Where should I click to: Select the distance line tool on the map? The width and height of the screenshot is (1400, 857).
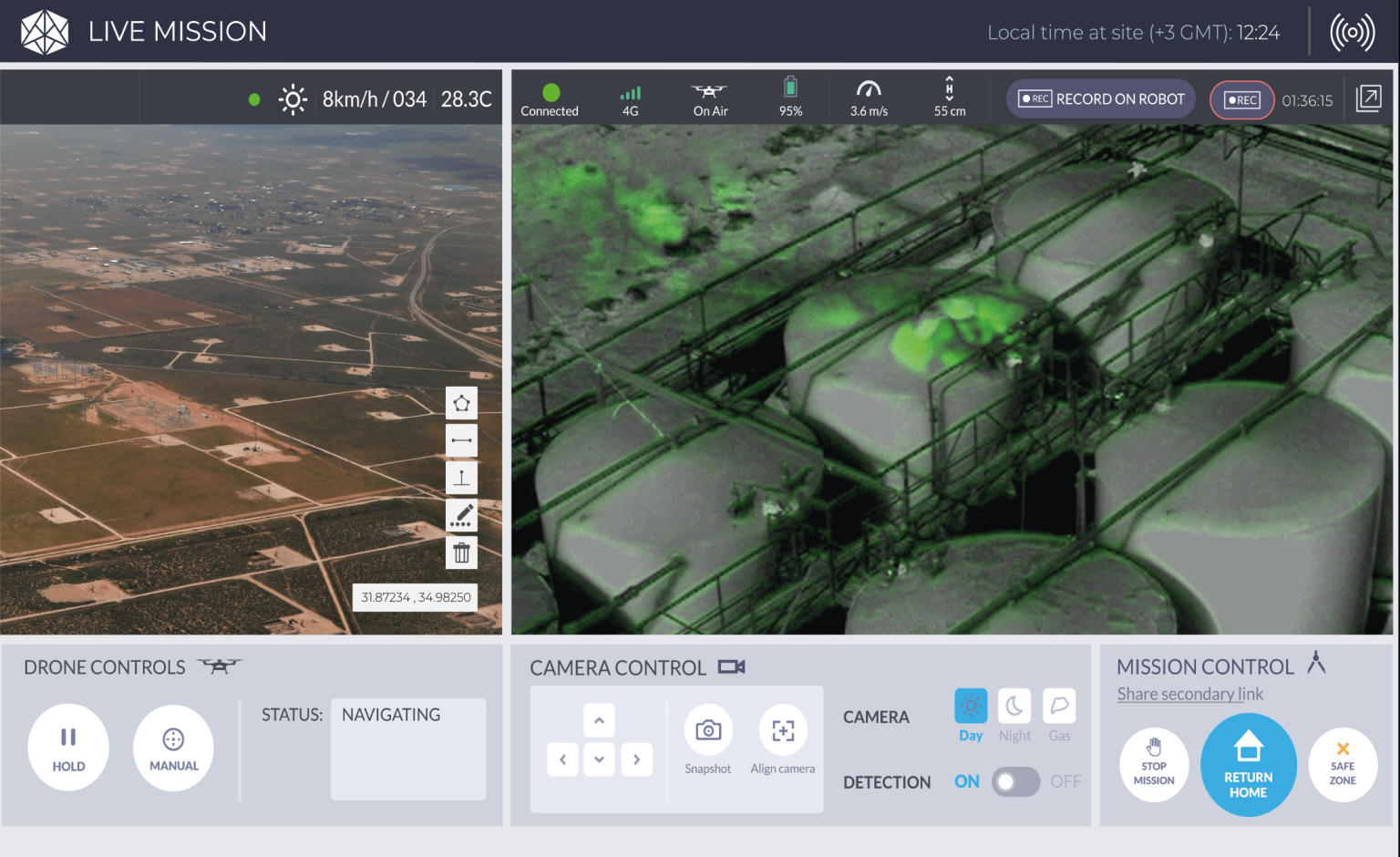[x=461, y=440]
